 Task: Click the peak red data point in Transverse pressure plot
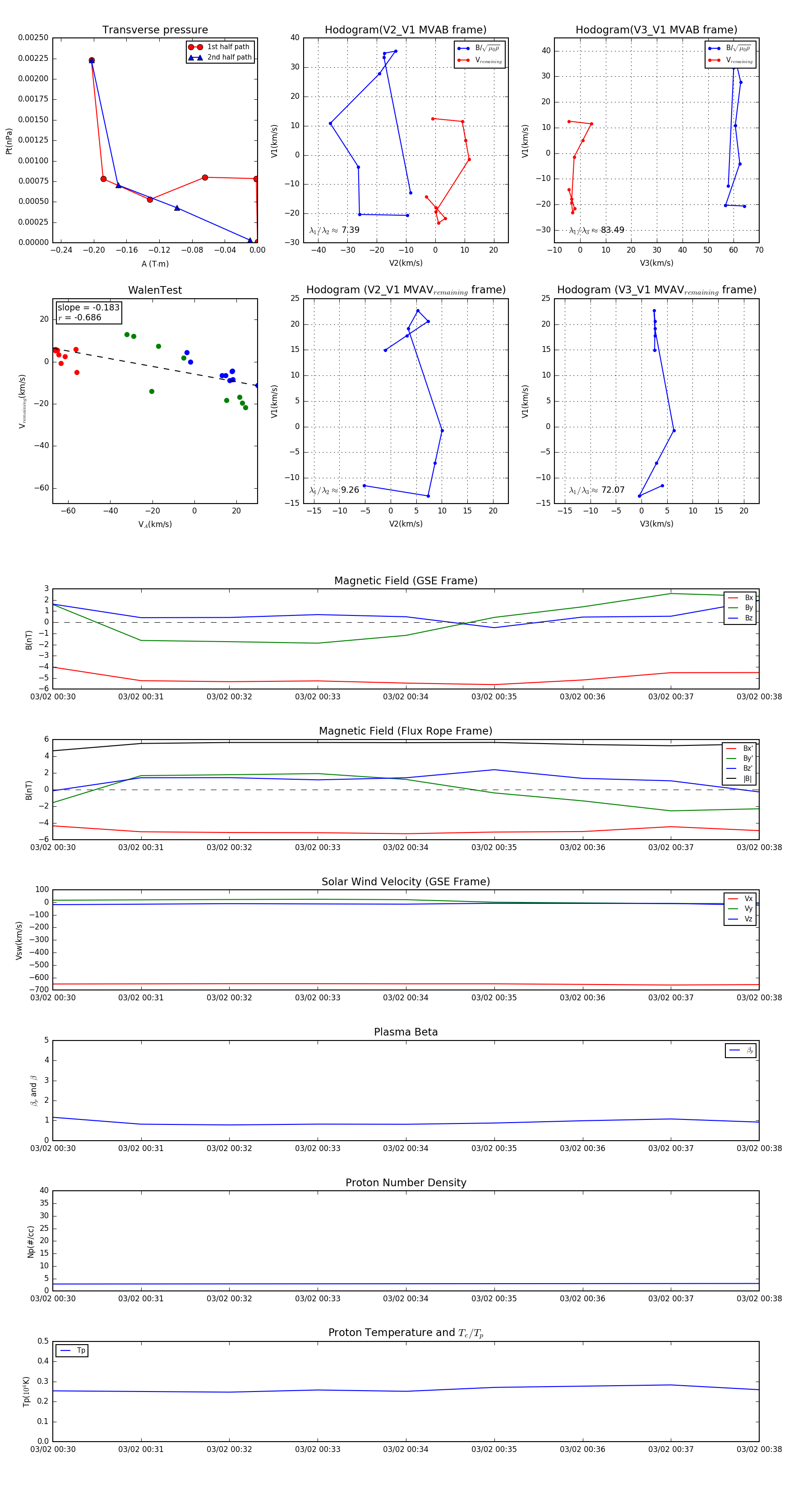pyautogui.click(x=91, y=60)
